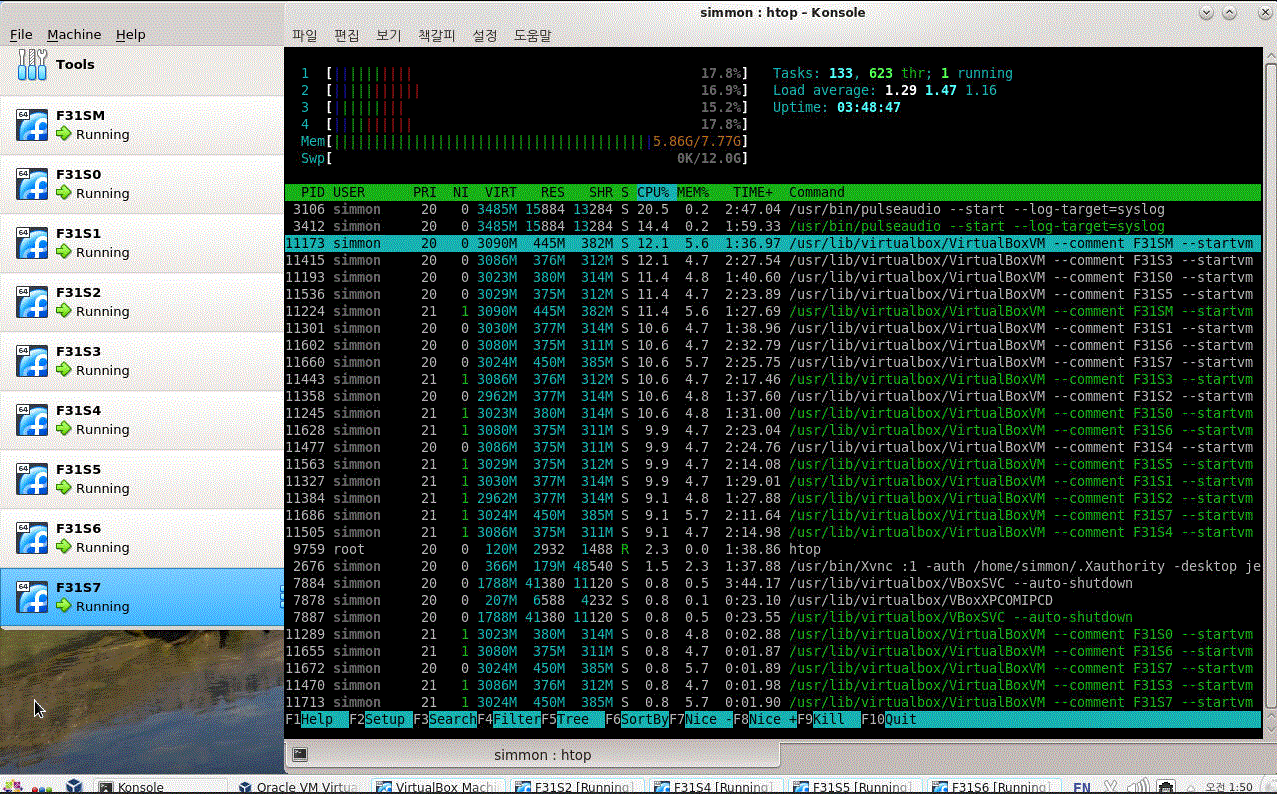Sort htop by the MEM% column header
This screenshot has width=1277, height=794.
click(693, 192)
